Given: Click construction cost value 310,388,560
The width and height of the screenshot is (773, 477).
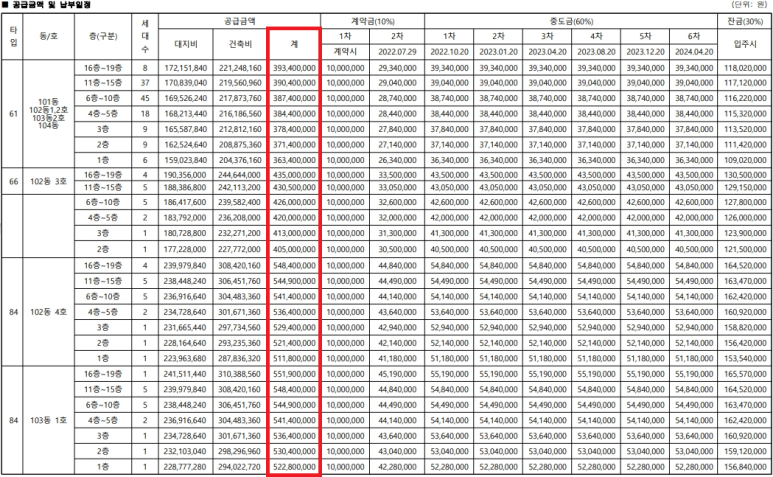Looking at the screenshot, I should (240, 374).
